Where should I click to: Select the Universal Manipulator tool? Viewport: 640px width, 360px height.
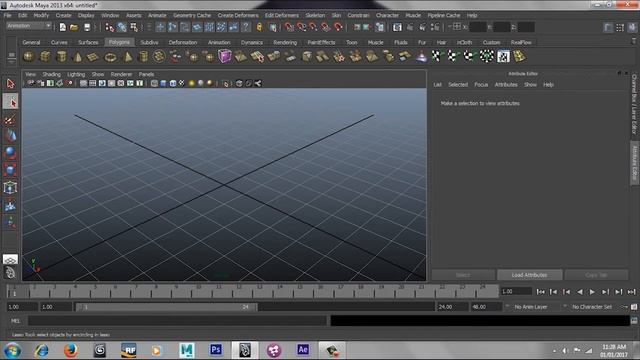click(11, 187)
